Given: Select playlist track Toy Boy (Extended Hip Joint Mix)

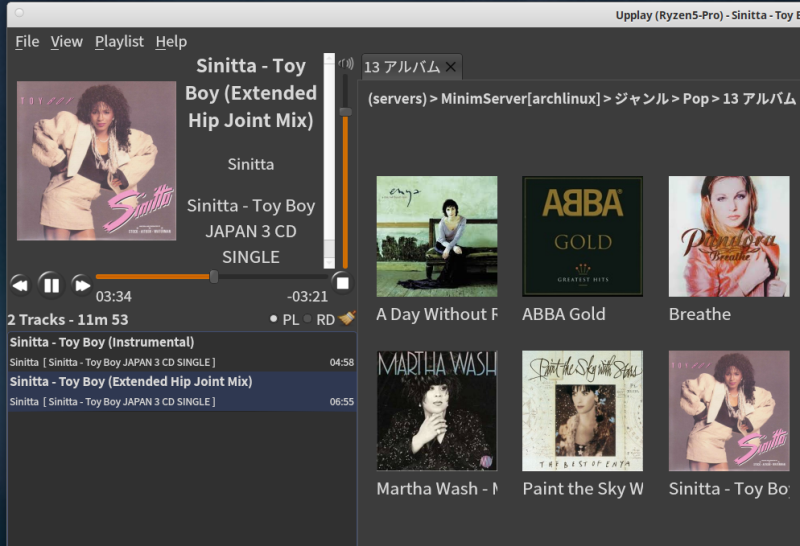Looking at the screenshot, I should [182, 391].
